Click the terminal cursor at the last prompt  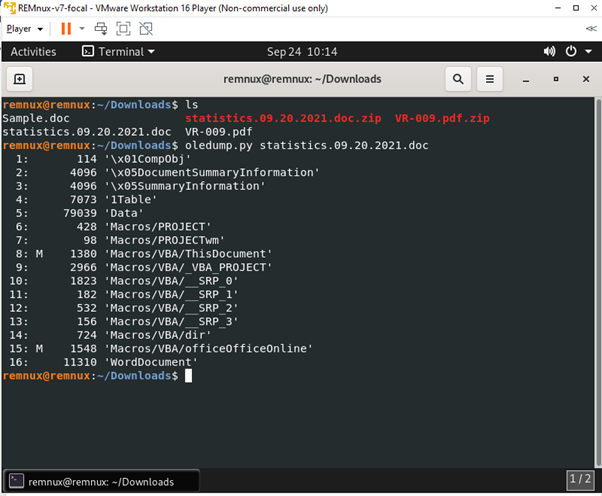189,376
